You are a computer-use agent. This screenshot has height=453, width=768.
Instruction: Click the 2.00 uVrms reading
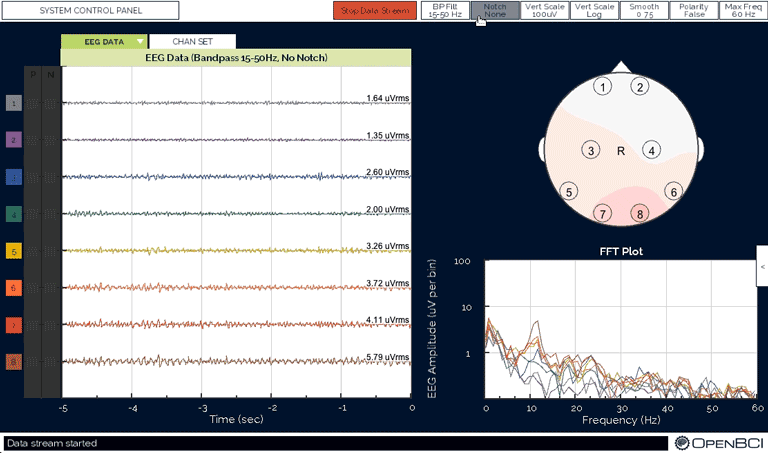[387, 209]
